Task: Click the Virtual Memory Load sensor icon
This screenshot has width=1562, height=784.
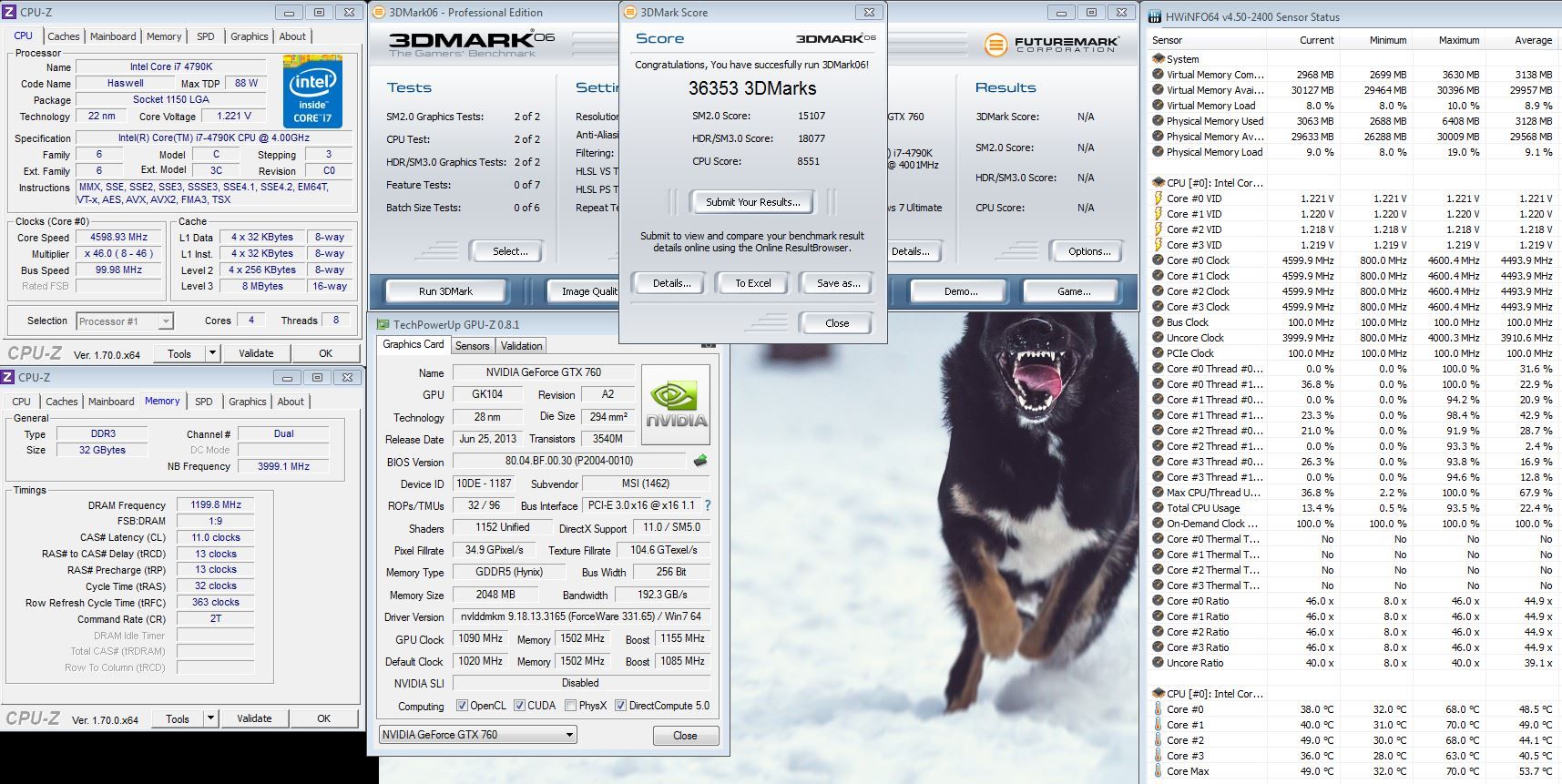Action: (x=1159, y=106)
